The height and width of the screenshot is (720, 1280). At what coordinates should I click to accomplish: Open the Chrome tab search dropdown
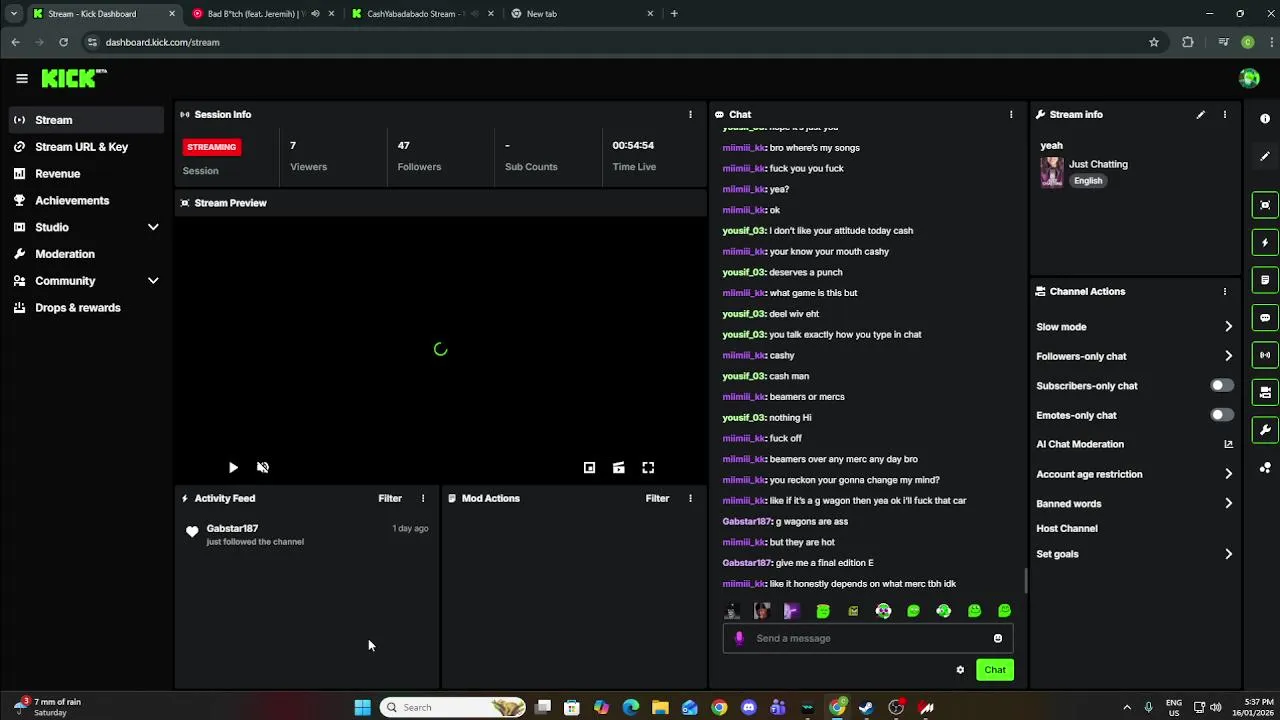pyautogui.click(x=13, y=13)
